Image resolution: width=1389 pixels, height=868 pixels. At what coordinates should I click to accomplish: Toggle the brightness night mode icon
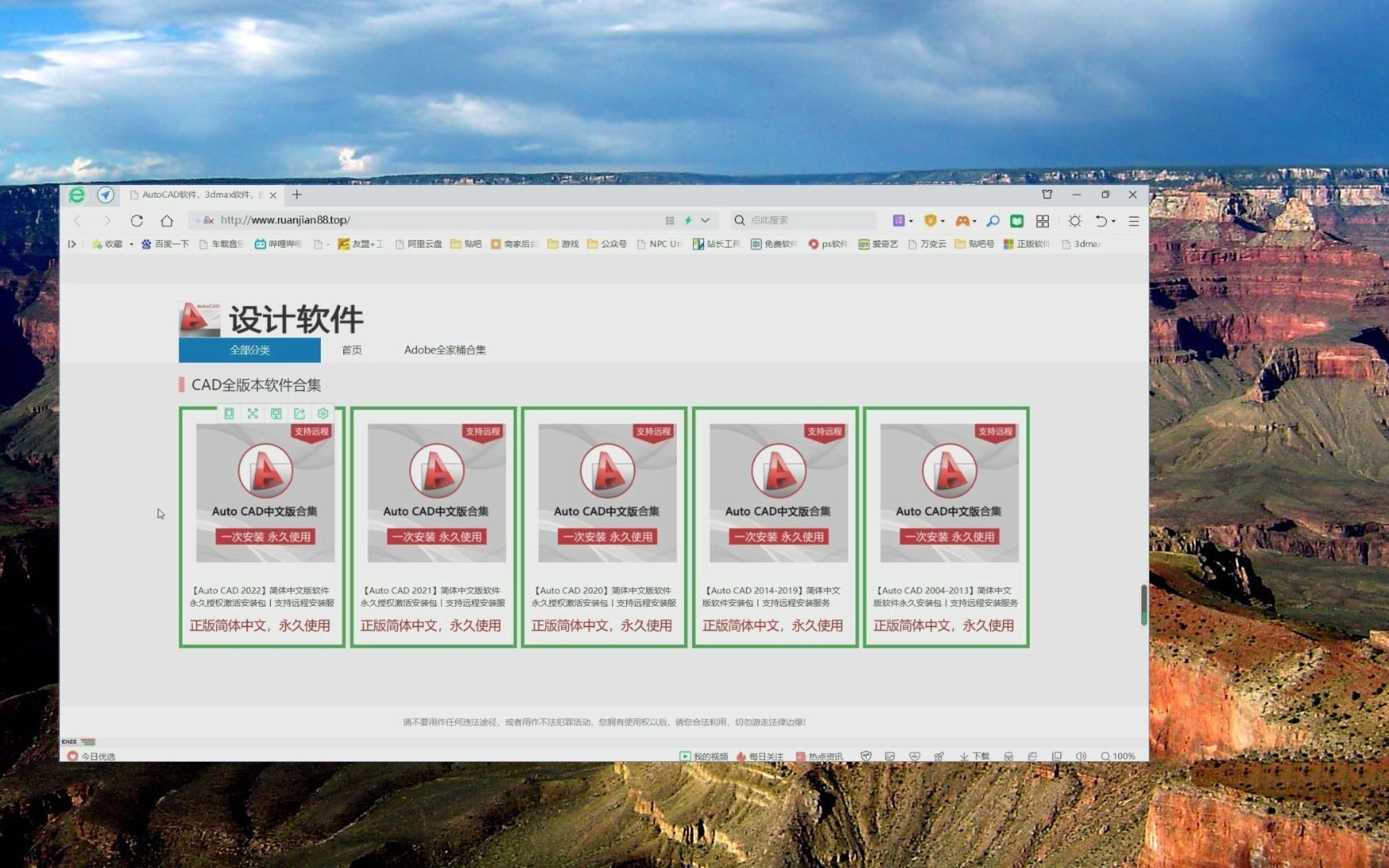(x=1075, y=220)
